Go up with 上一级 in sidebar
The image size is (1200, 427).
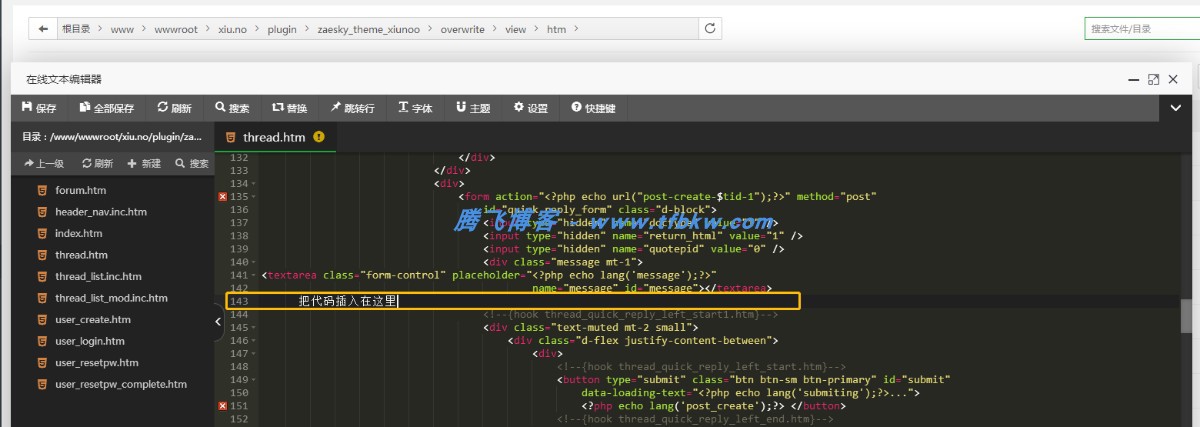pyautogui.click(x=44, y=163)
